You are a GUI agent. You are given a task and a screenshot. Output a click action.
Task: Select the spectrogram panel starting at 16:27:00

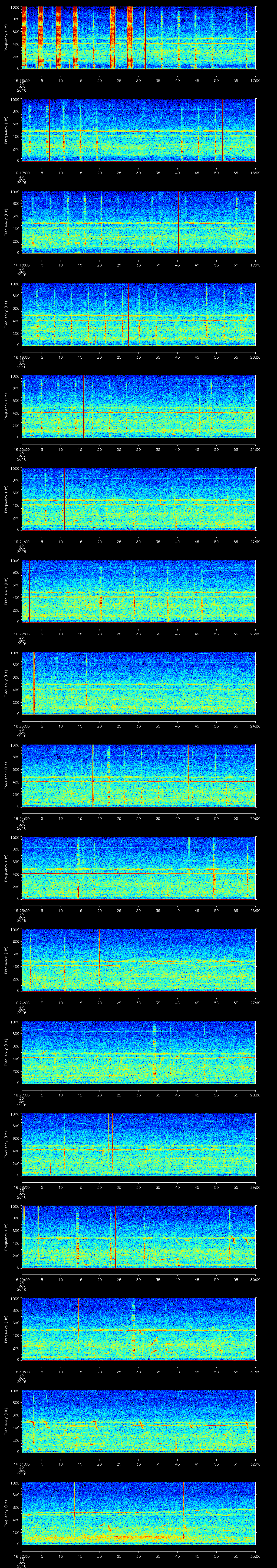139,1052
